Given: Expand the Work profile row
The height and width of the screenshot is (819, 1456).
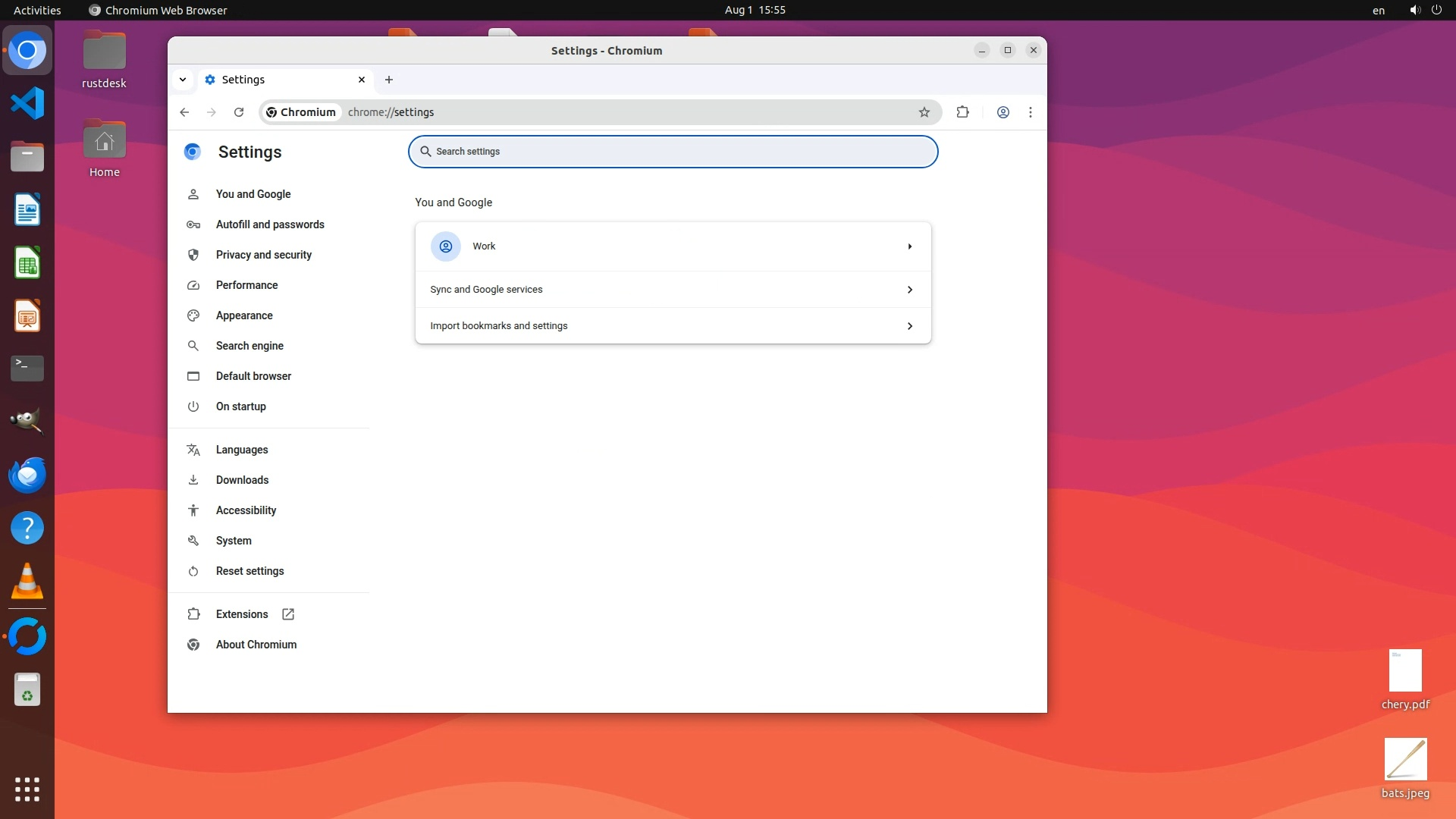Looking at the screenshot, I should click(x=673, y=246).
